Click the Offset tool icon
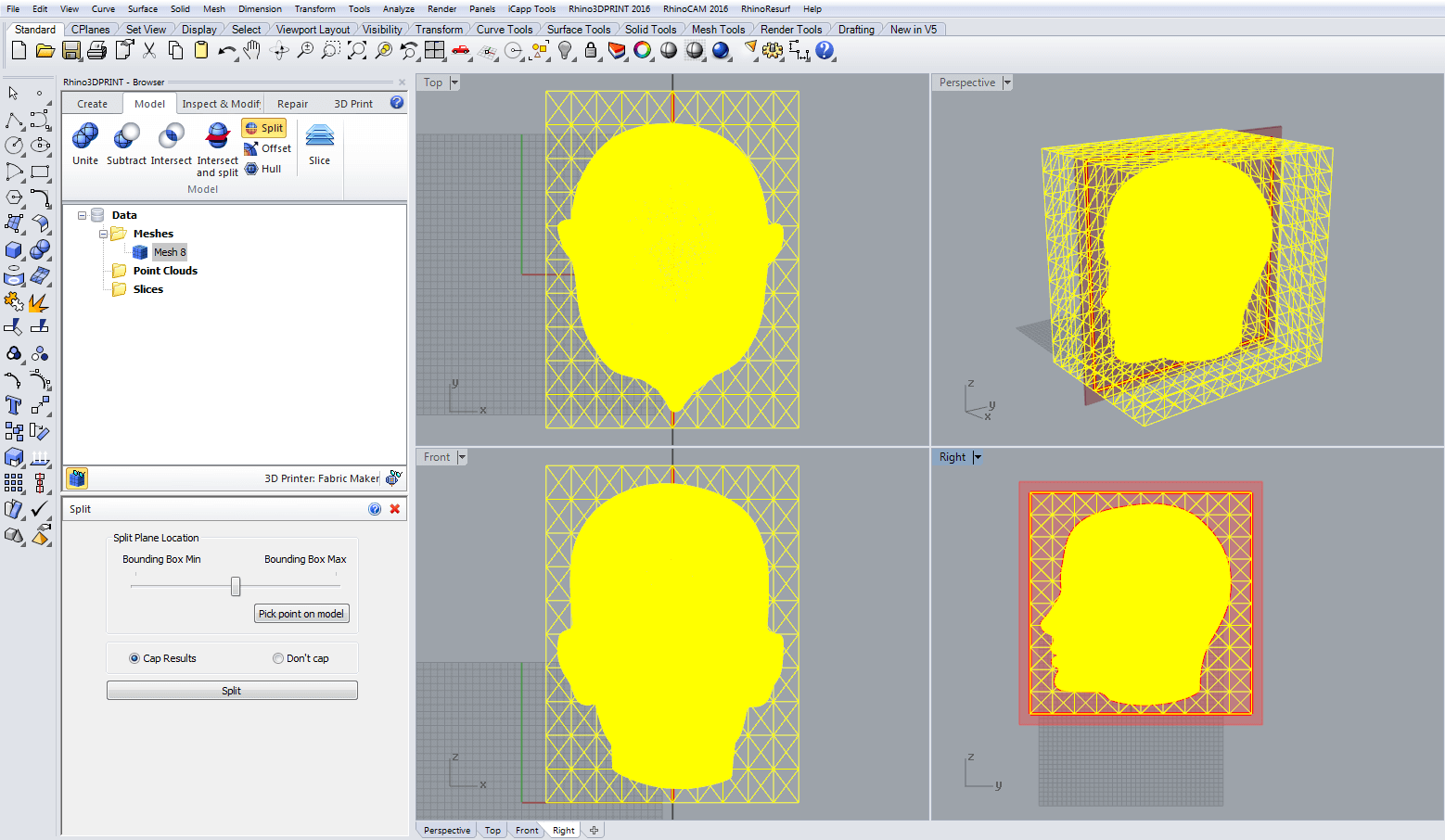 click(x=251, y=148)
